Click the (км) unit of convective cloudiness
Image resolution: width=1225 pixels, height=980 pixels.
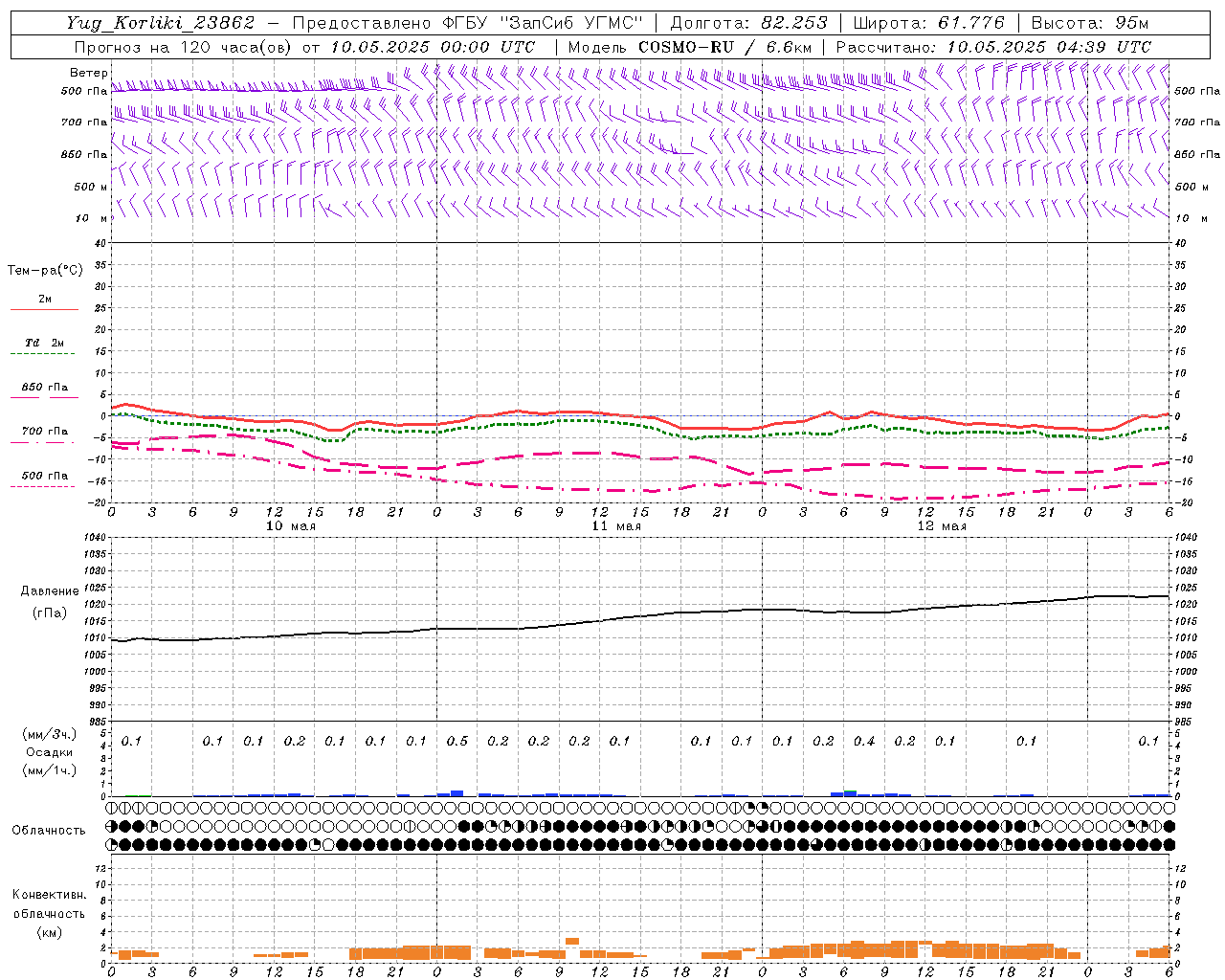pyautogui.click(x=49, y=931)
